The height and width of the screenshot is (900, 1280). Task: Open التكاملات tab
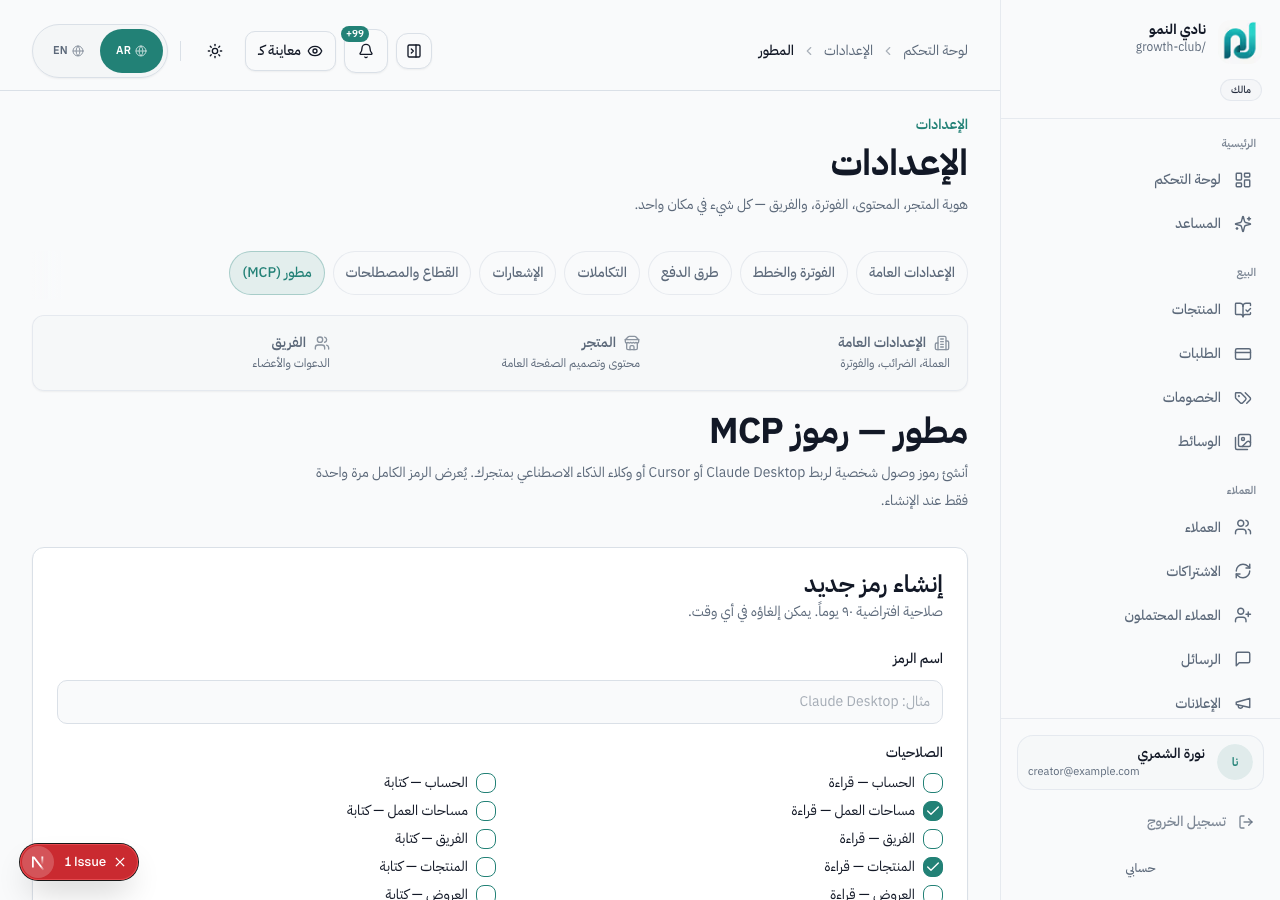[602, 273]
